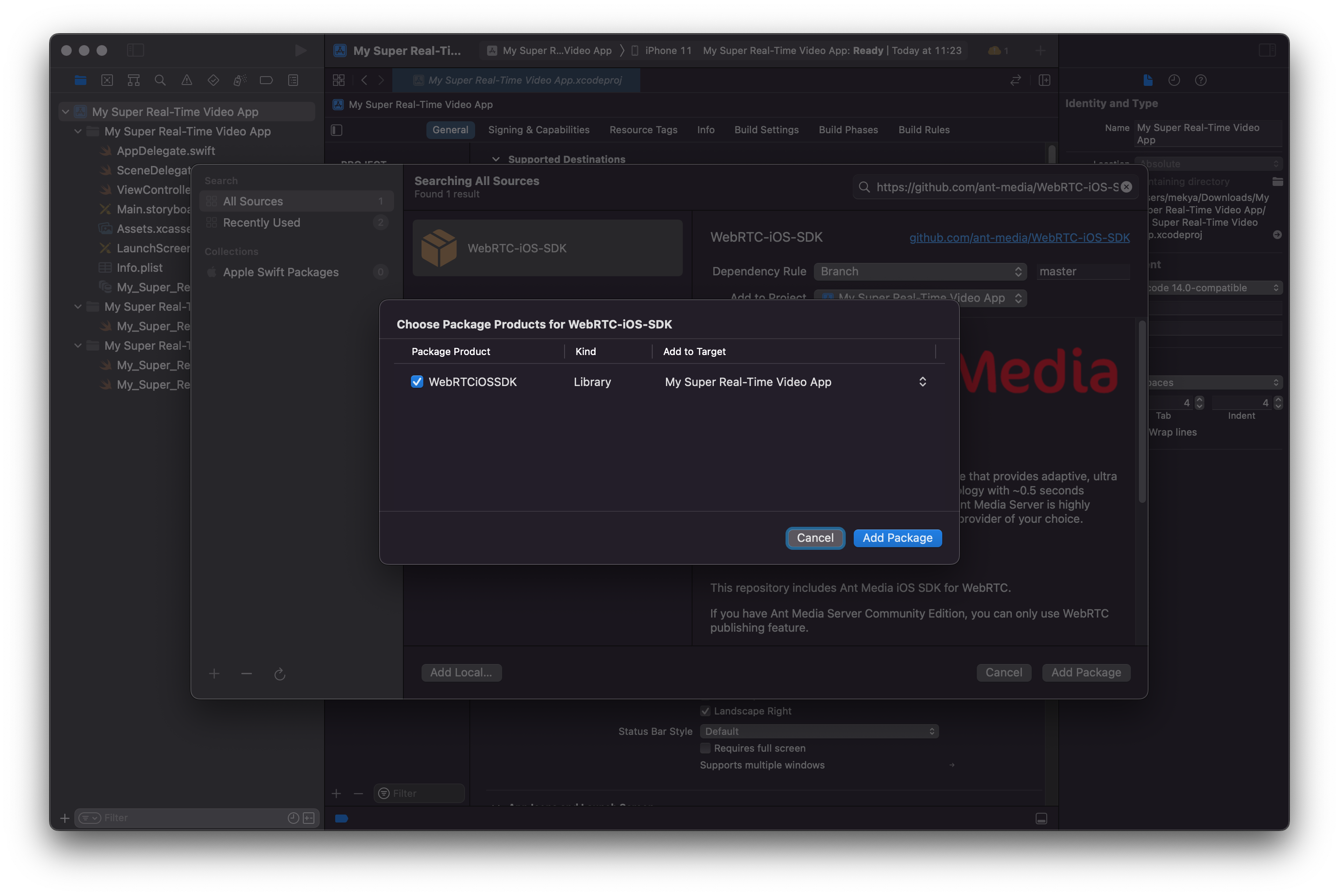Collapse the root My Super Real-Time Video App project
Viewport: 1339px width, 896px height.
click(66, 112)
